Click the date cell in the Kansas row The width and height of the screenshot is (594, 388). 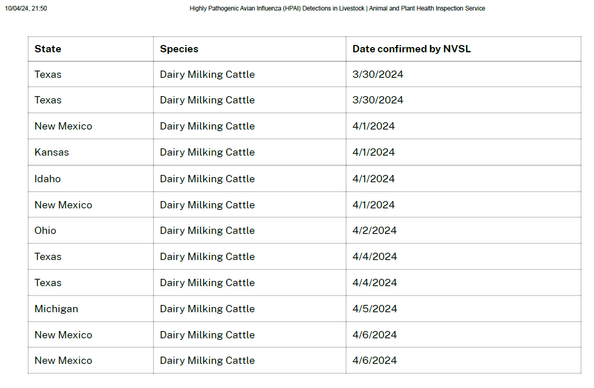463,152
